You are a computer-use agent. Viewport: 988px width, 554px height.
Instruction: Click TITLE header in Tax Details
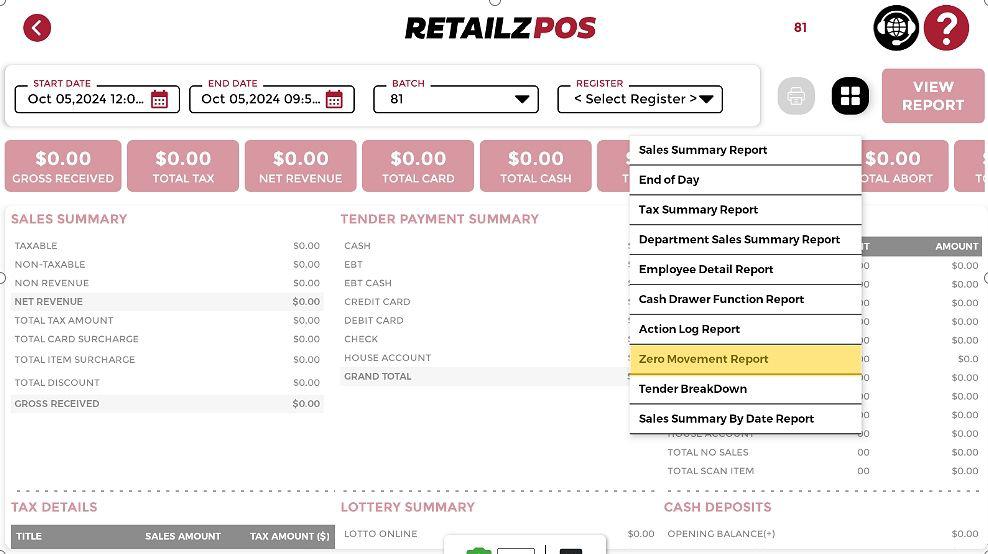29,536
